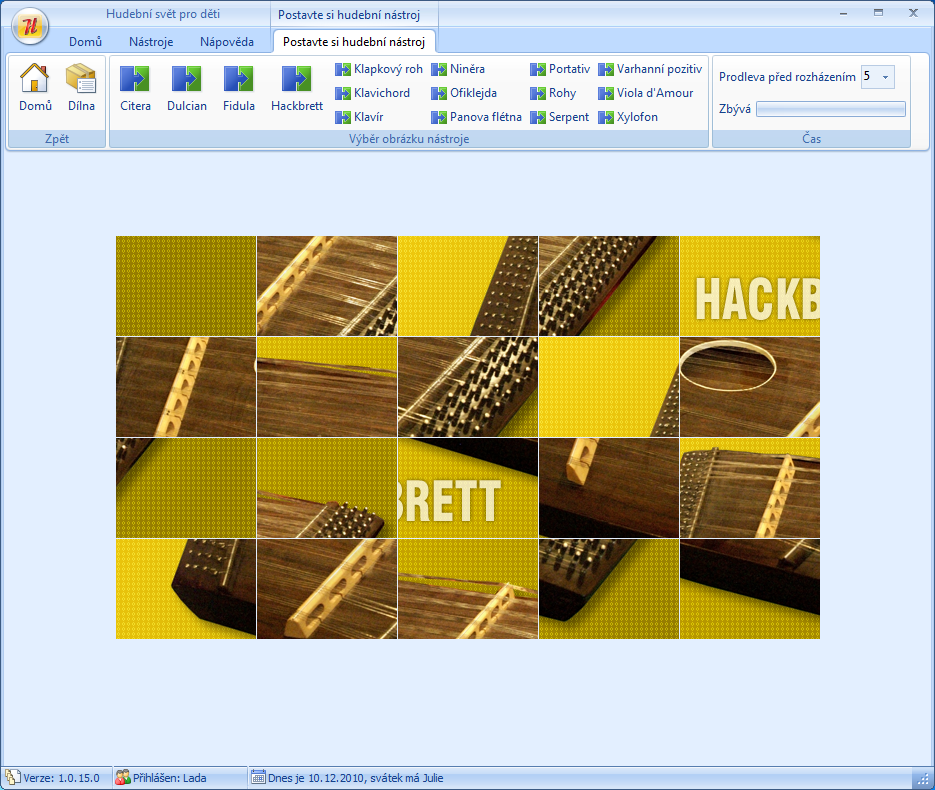Choose Ofiklejda instrument
Image resolution: width=935 pixels, height=790 pixels.
(464, 93)
